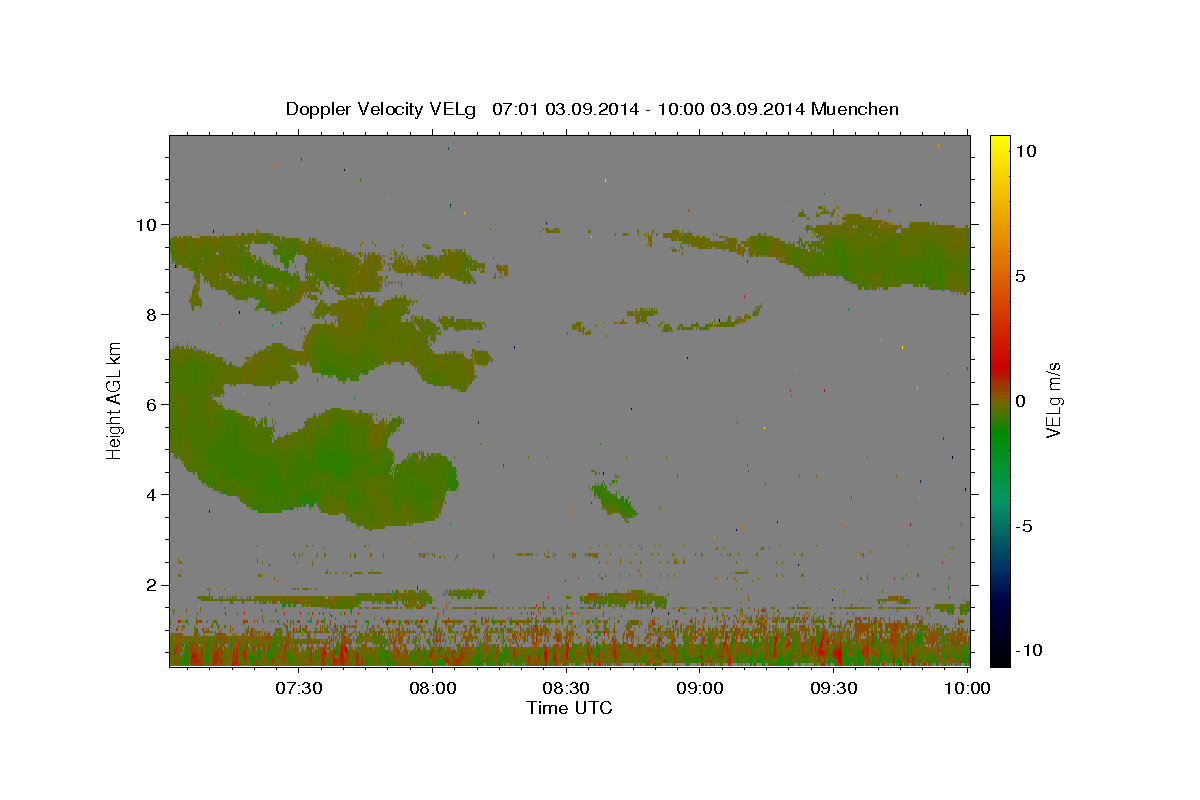Click the colorbar tick label -10
This screenshot has height=800, width=1200.
(1028, 651)
